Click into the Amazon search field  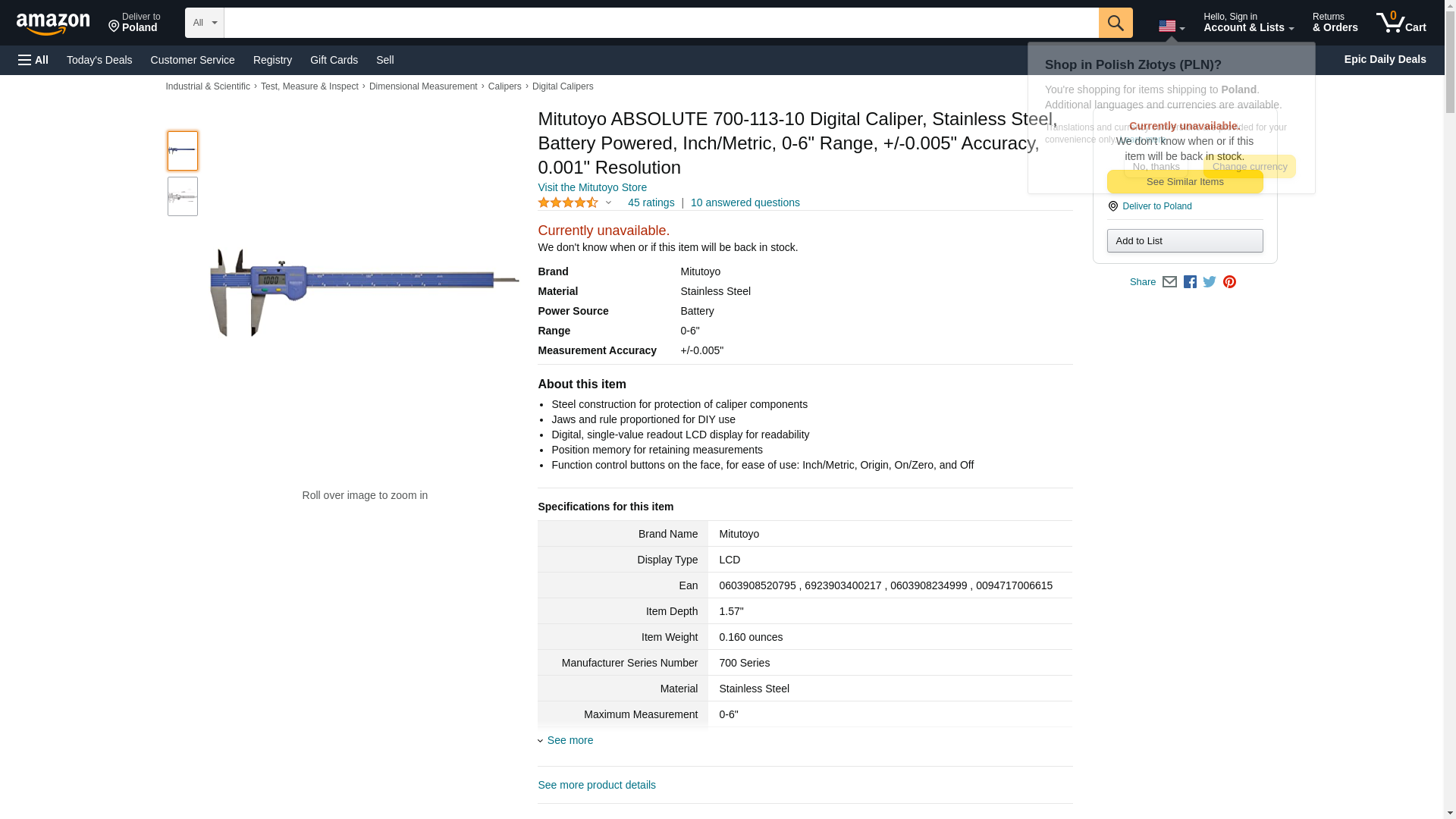(x=661, y=23)
